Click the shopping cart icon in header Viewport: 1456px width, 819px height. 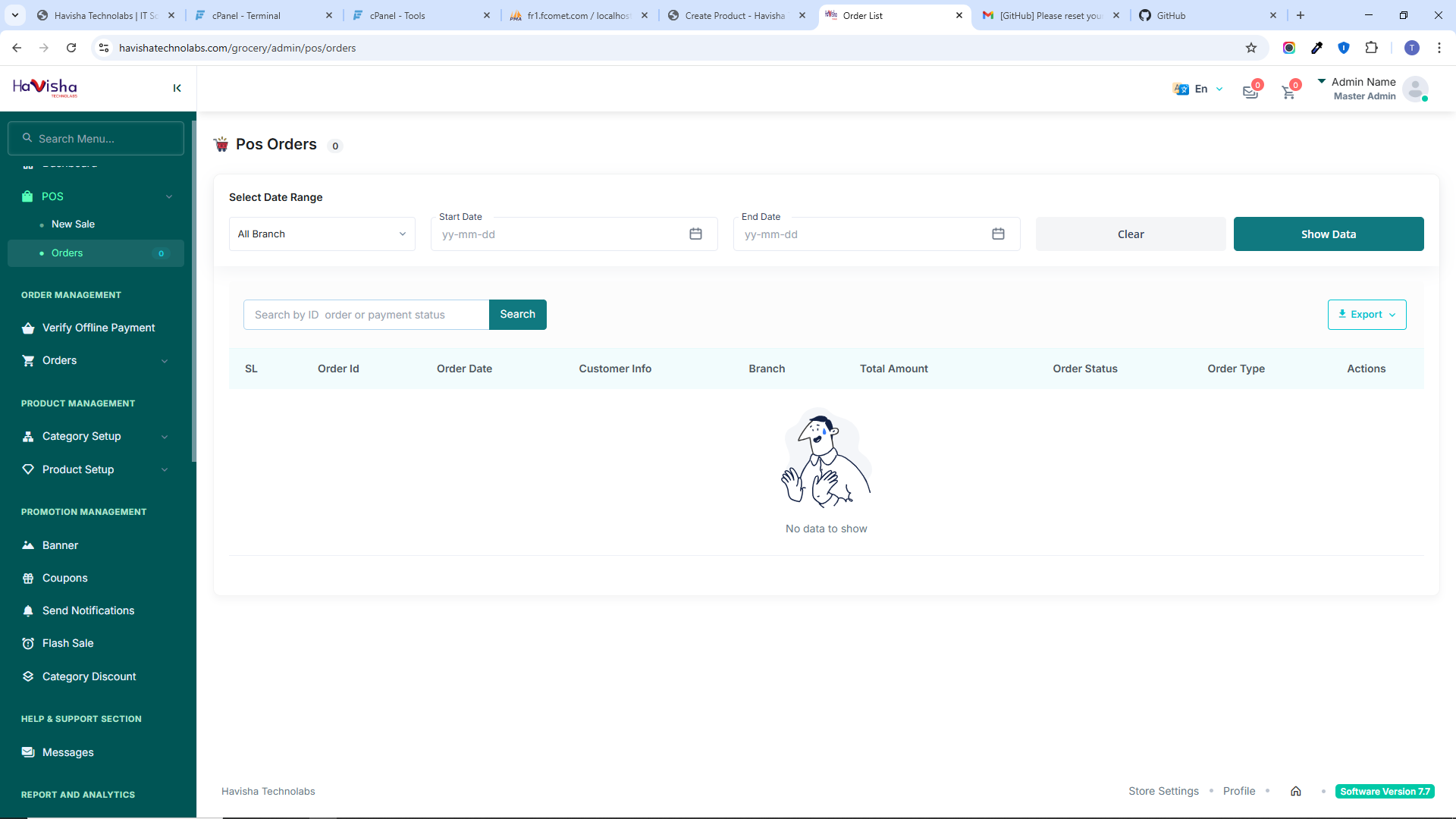[1288, 92]
